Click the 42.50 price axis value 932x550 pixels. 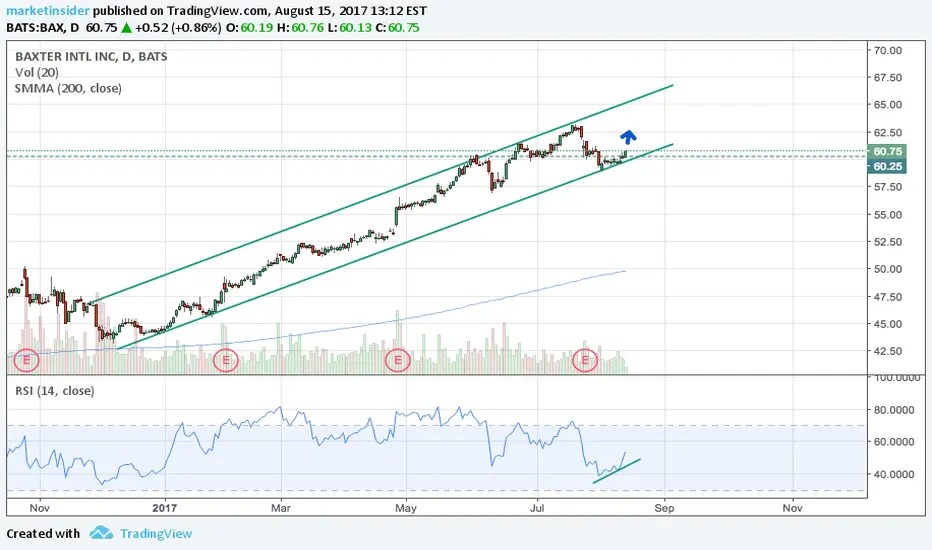pyautogui.click(x=887, y=351)
